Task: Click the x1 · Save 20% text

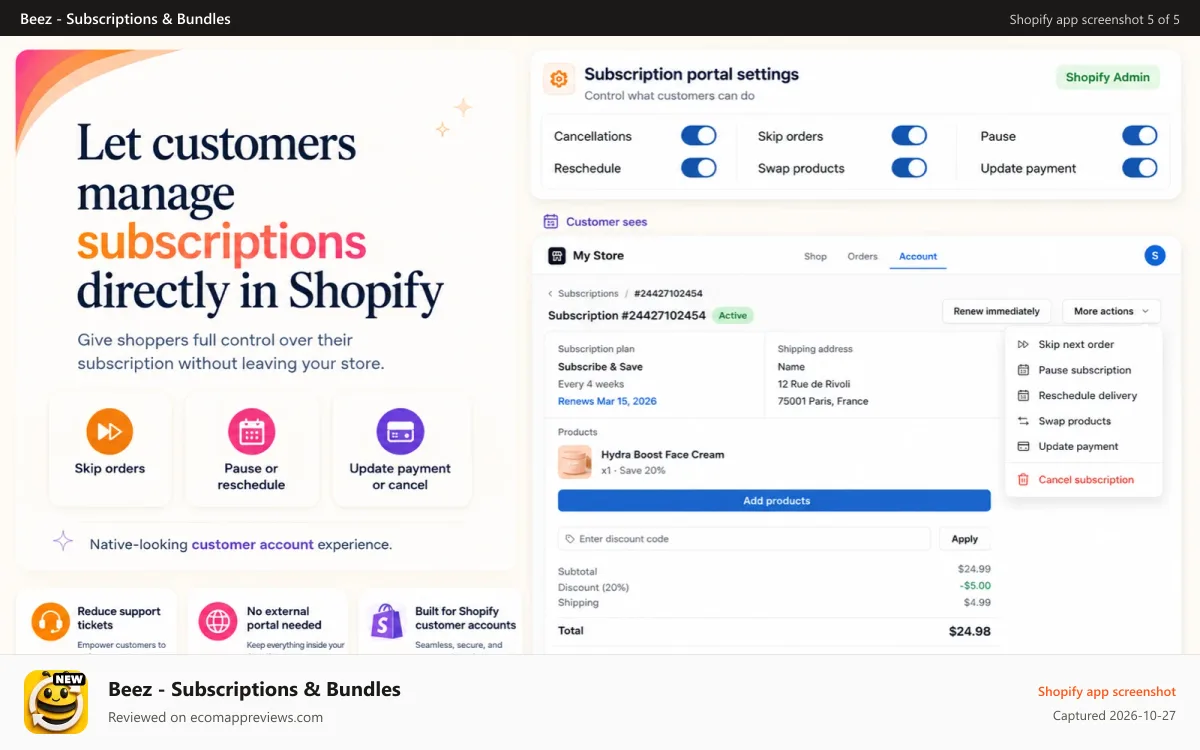Action: [x=633, y=470]
